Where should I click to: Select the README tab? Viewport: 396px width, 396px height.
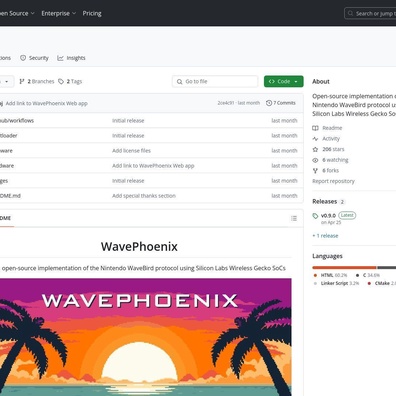point(6,218)
